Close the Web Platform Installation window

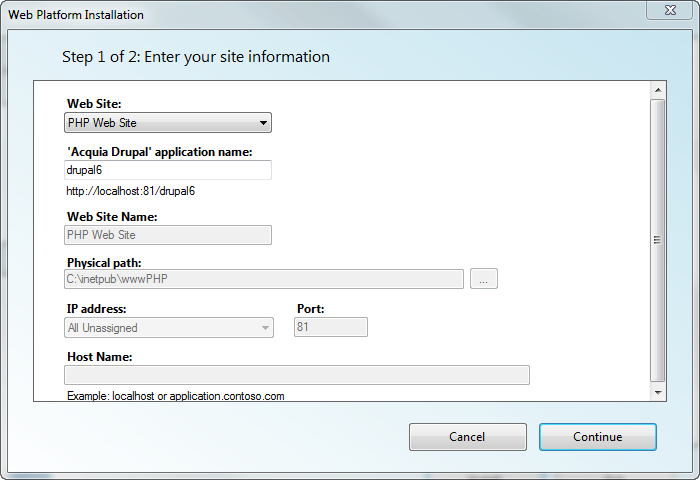click(x=670, y=10)
